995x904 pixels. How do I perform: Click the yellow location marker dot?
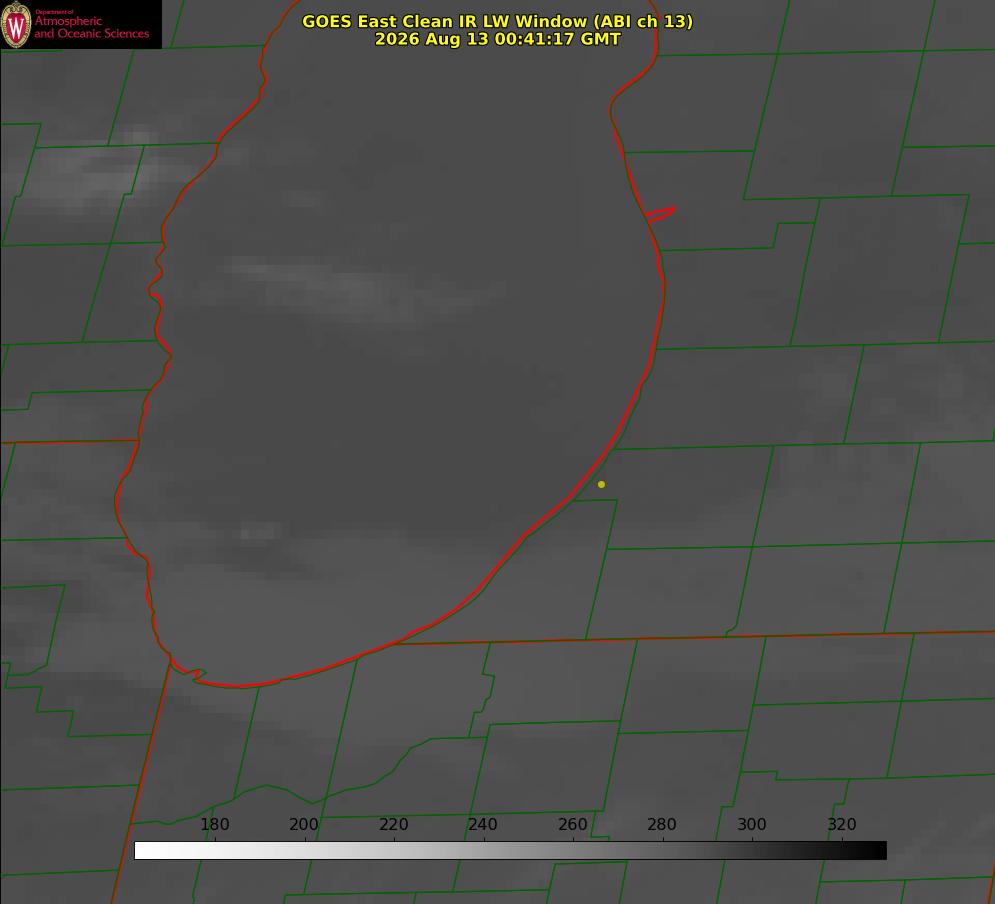click(x=601, y=484)
